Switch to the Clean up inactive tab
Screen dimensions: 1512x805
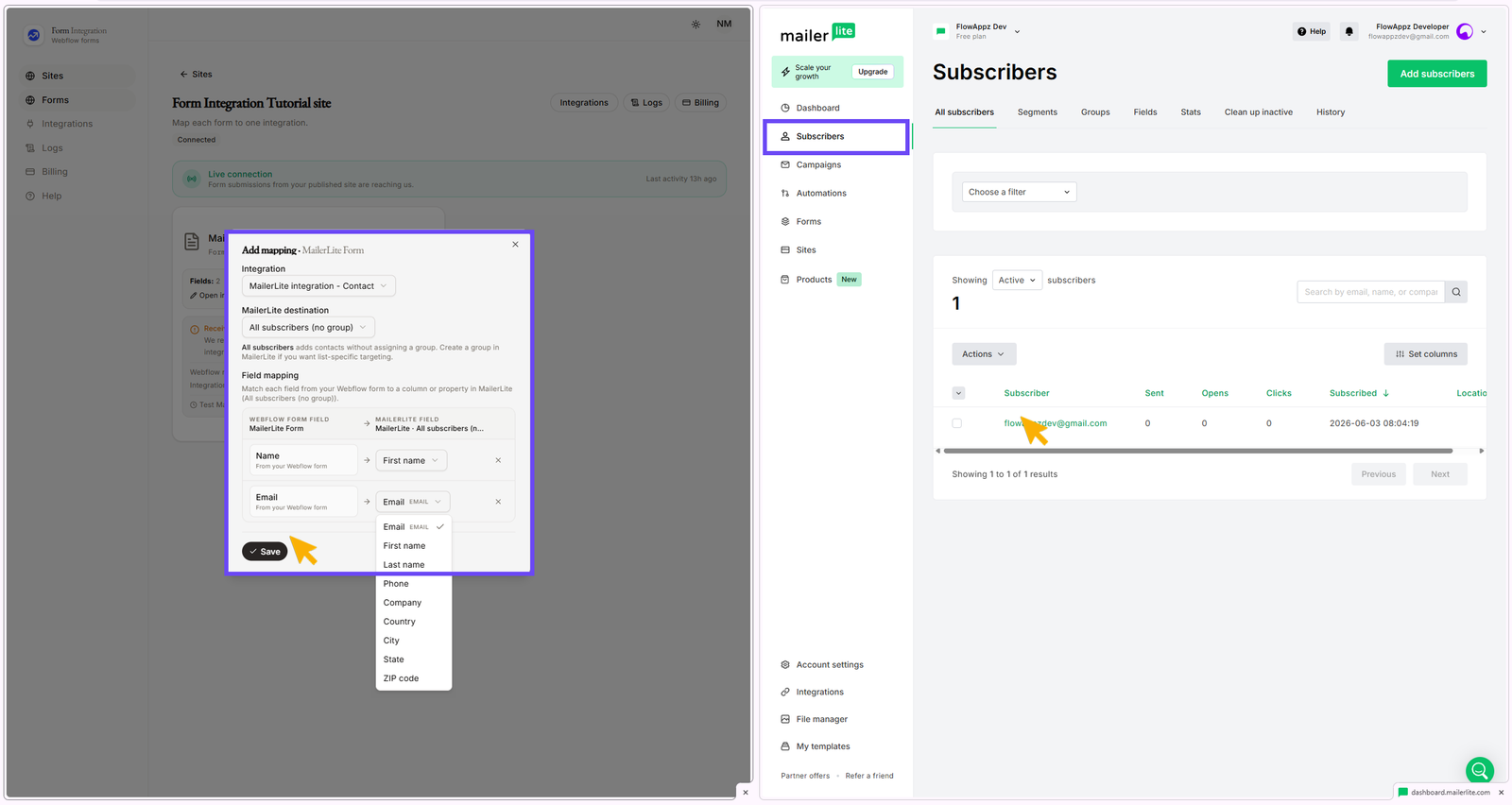(1258, 112)
